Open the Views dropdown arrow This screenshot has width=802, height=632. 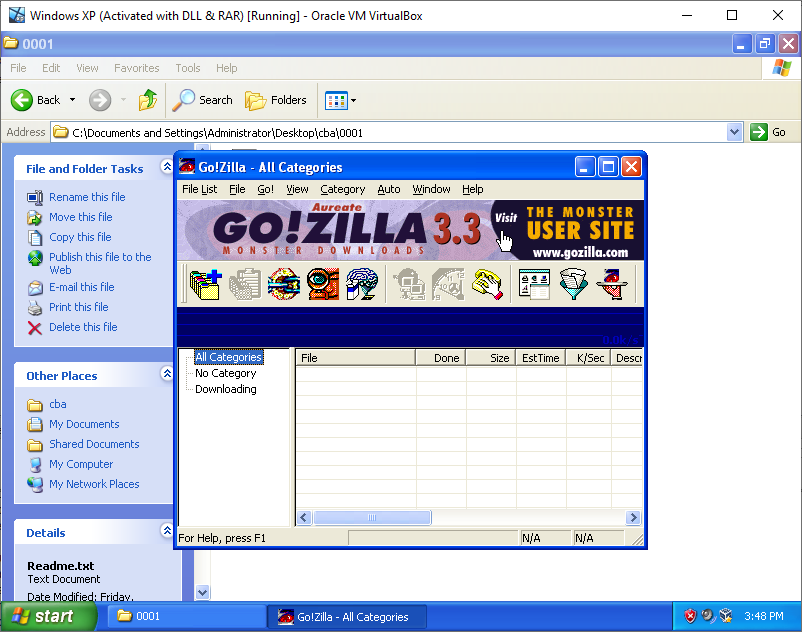[353, 100]
